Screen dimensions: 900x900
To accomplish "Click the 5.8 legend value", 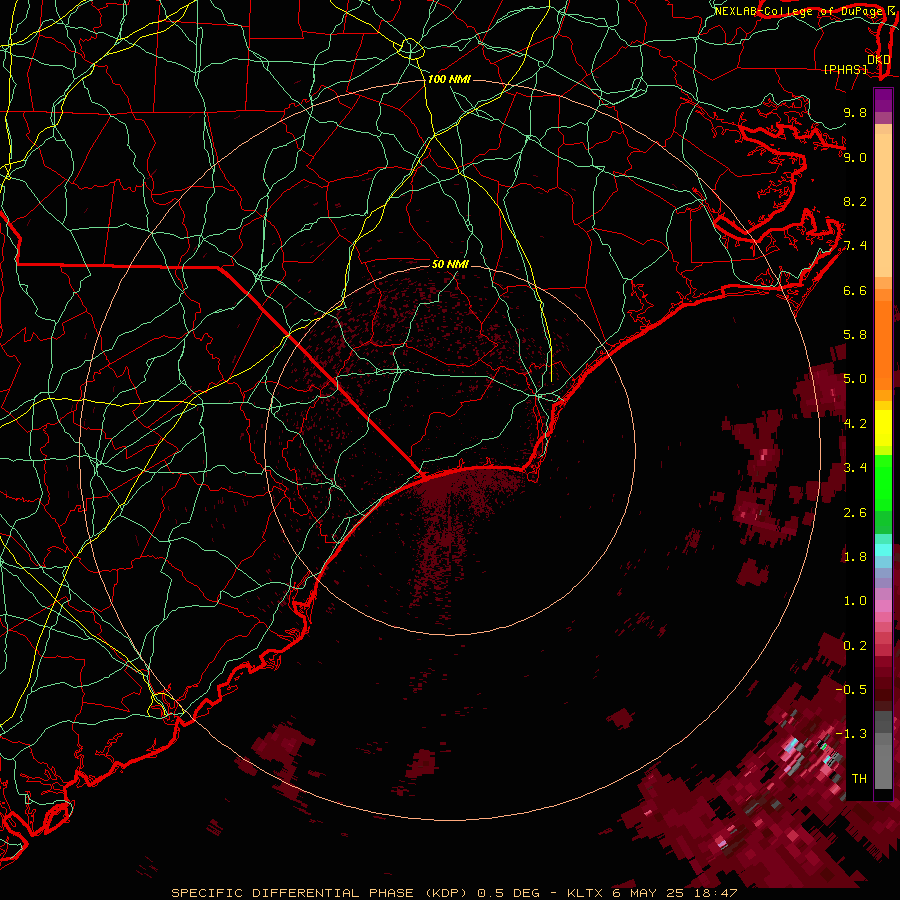I will tap(855, 335).
